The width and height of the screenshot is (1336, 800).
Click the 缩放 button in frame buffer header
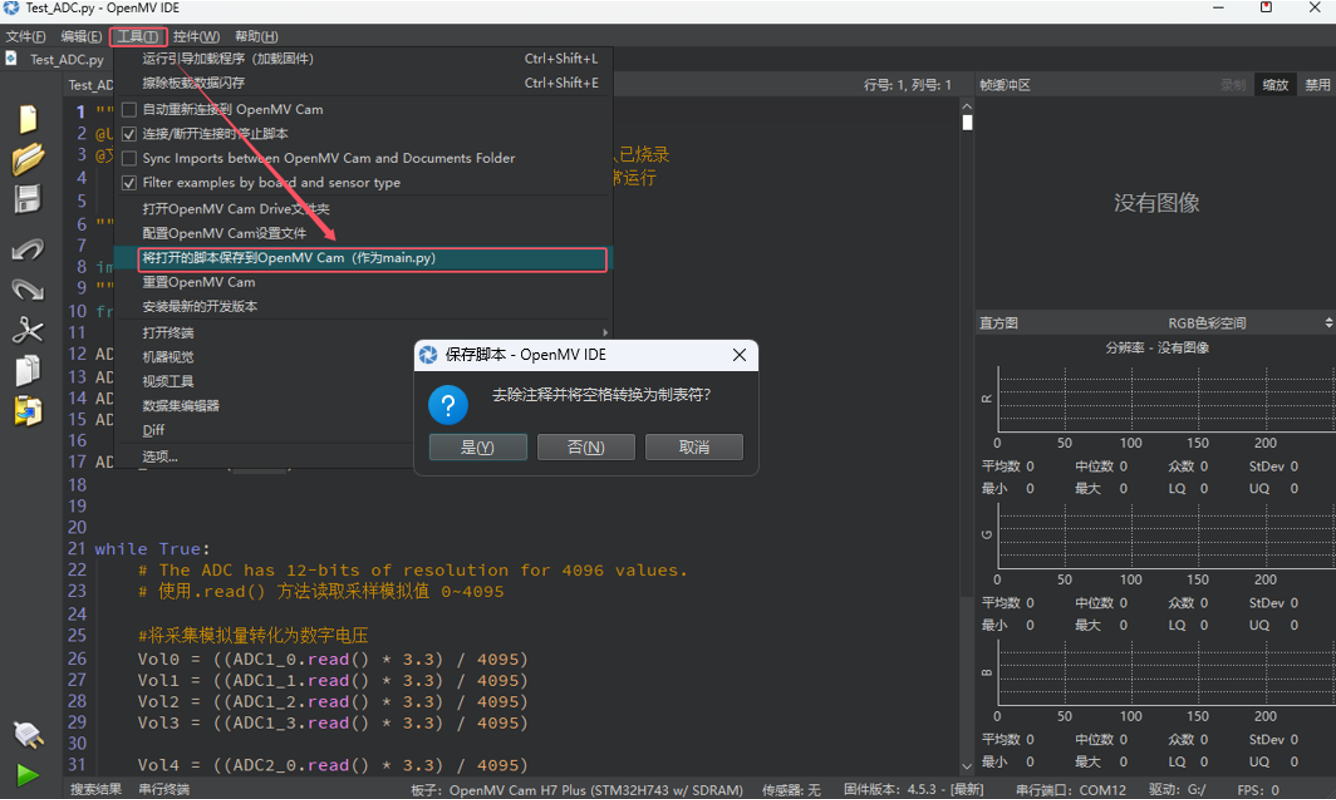coord(1275,85)
